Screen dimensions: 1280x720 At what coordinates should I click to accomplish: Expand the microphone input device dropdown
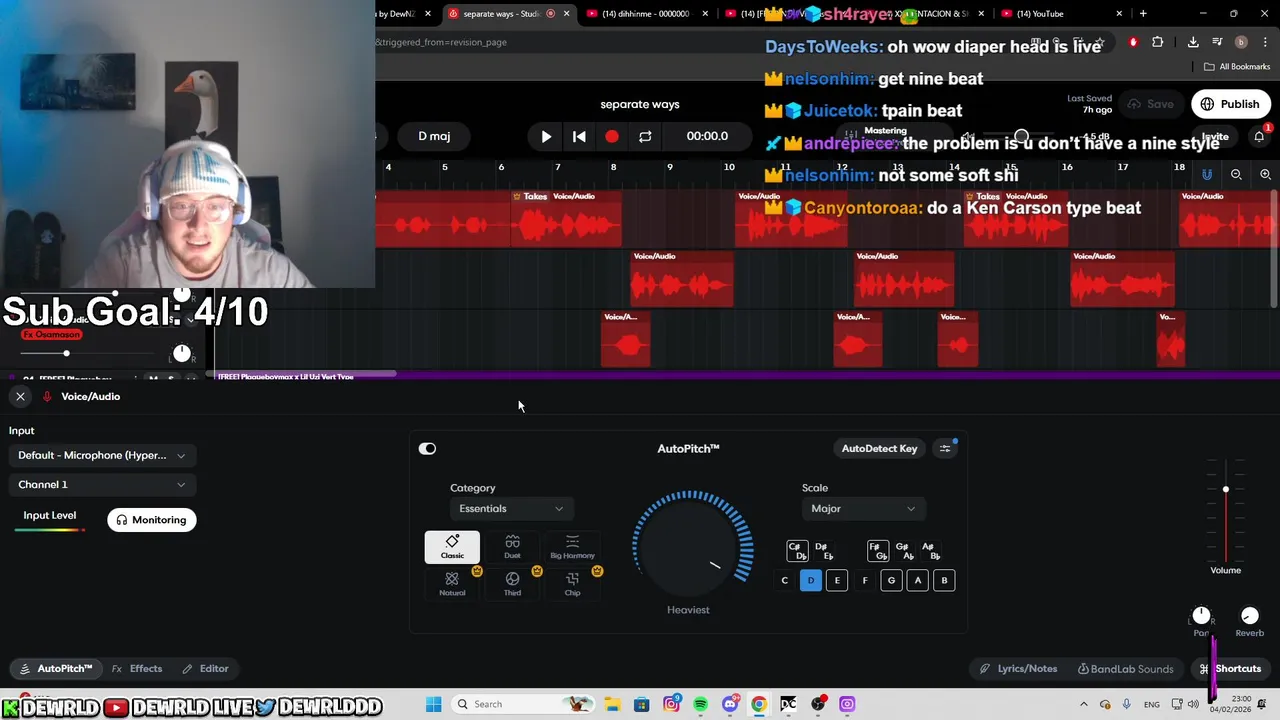[101, 455]
